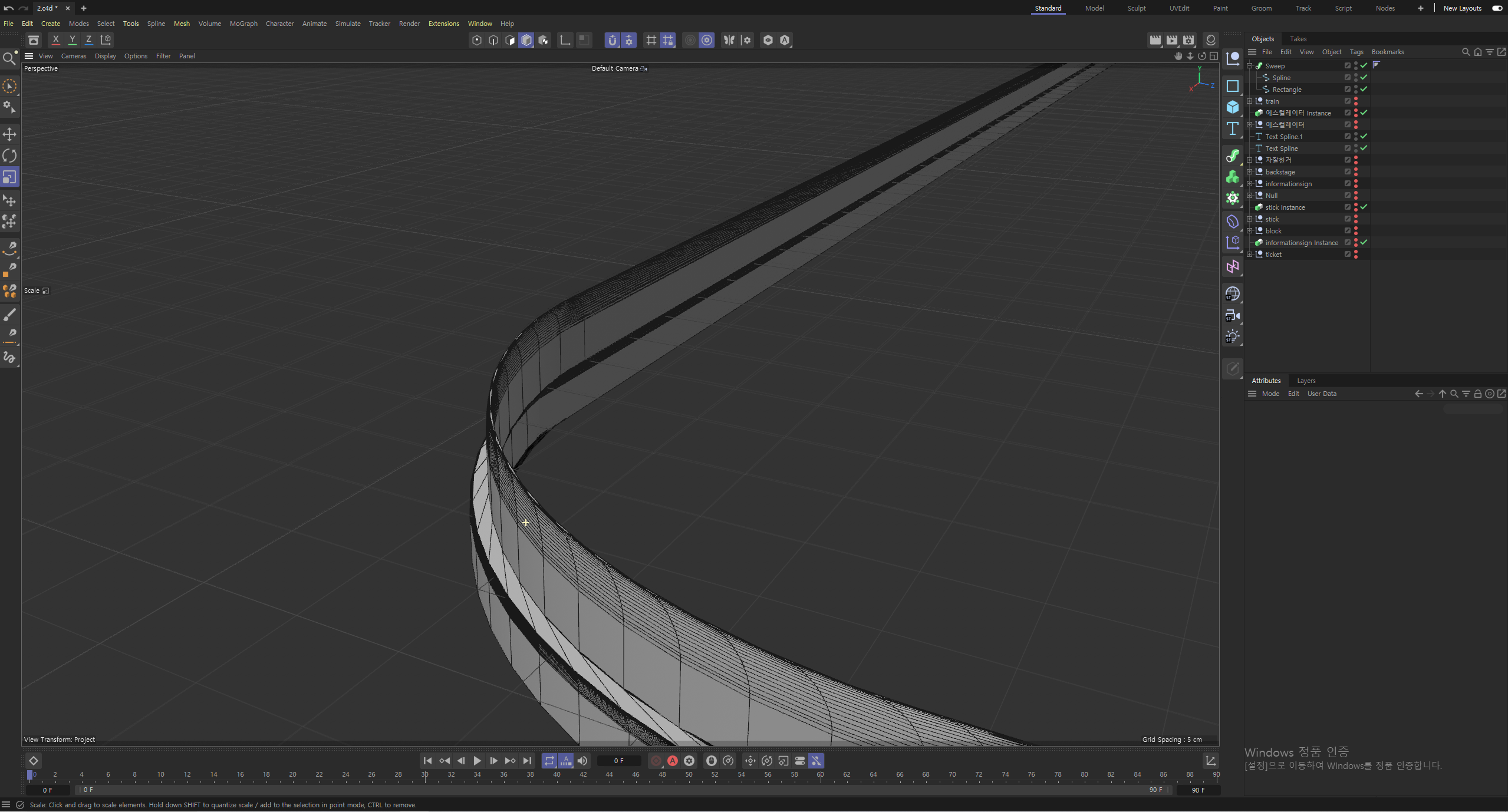Open Attributes Mode menu
Viewport: 1508px width, 812px height.
point(1270,394)
